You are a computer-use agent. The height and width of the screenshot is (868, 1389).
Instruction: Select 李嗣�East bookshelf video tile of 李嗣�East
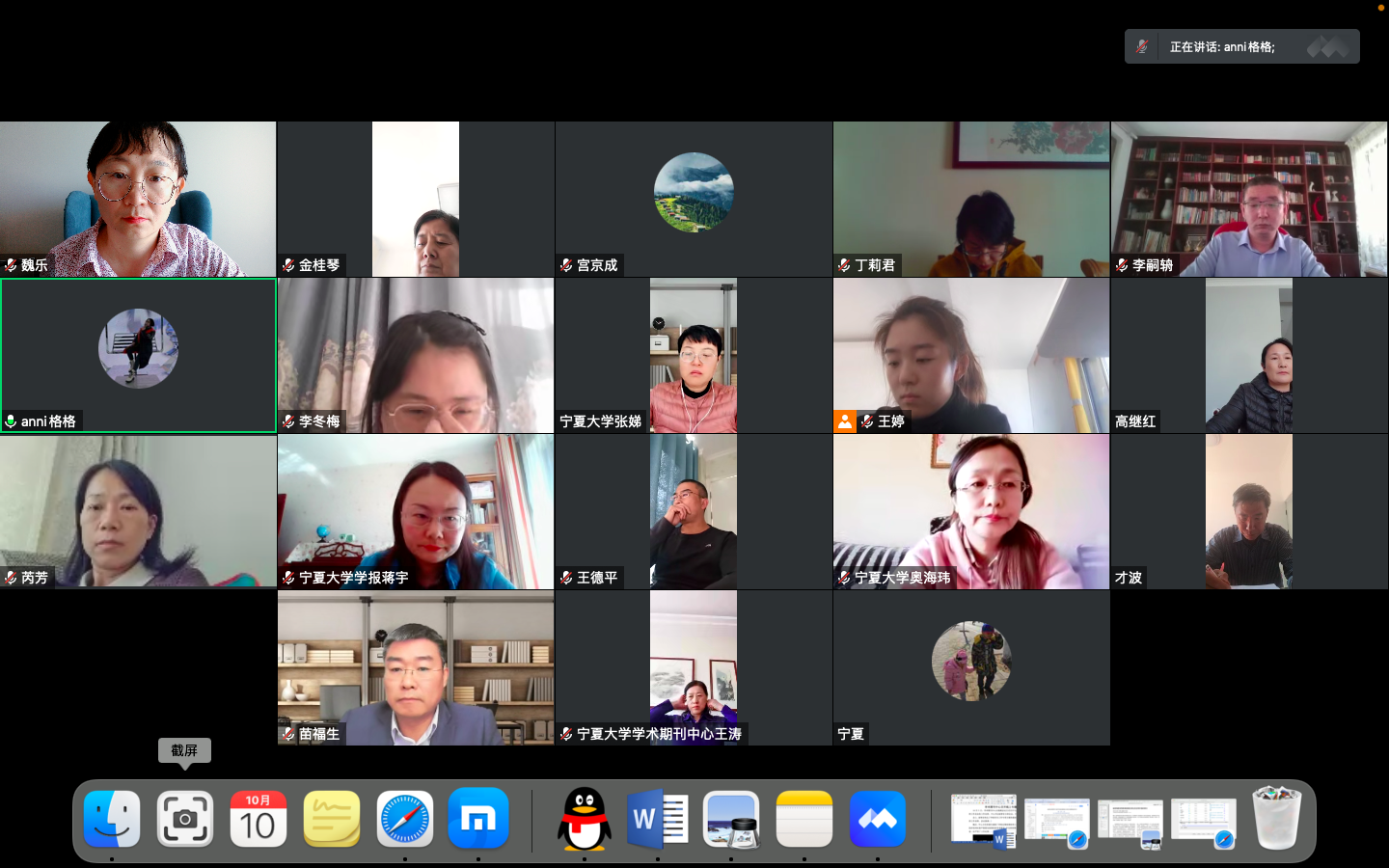pyautogui.click(x=1249, y=199)
